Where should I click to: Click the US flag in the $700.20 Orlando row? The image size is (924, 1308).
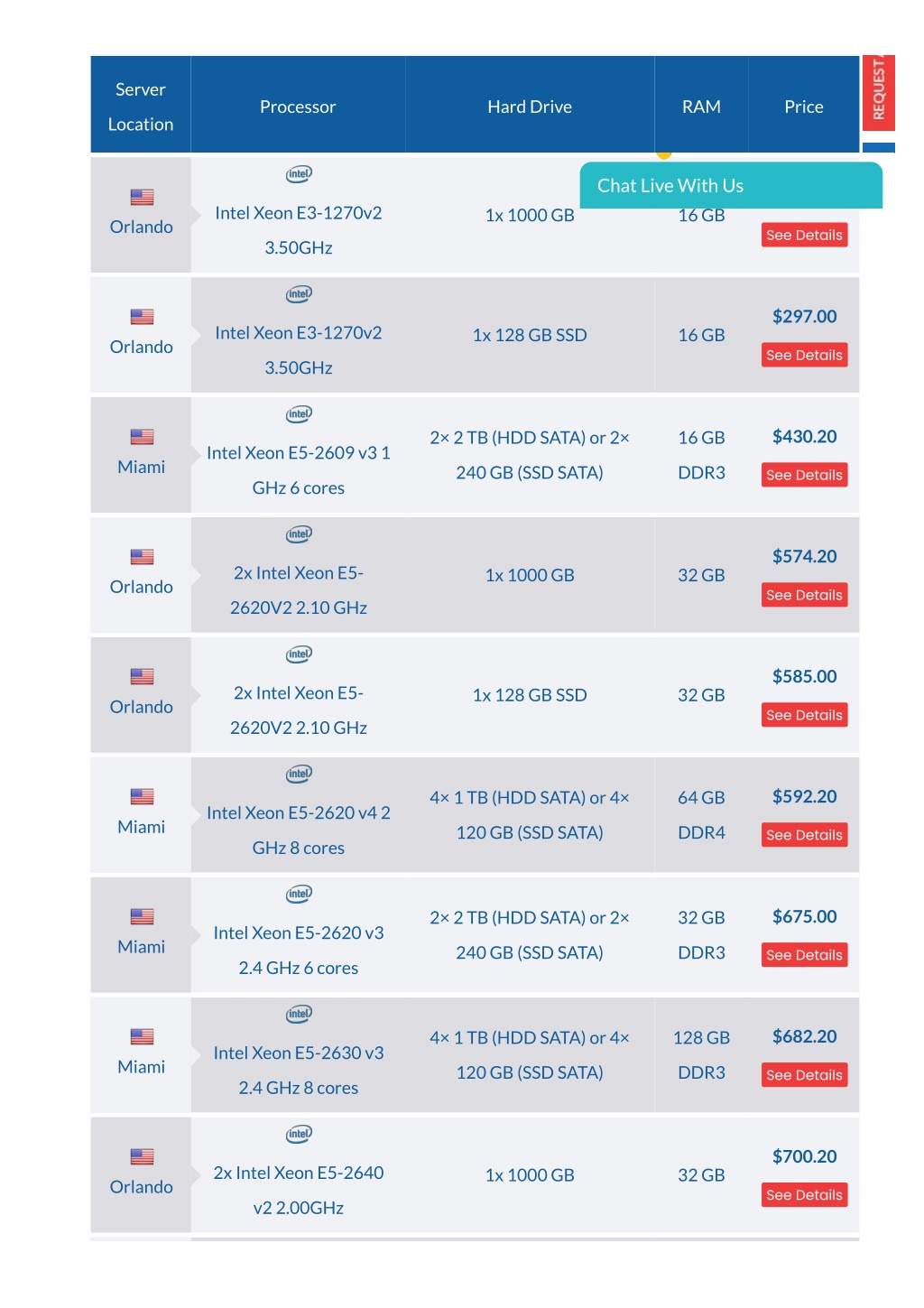point(142,1157)
